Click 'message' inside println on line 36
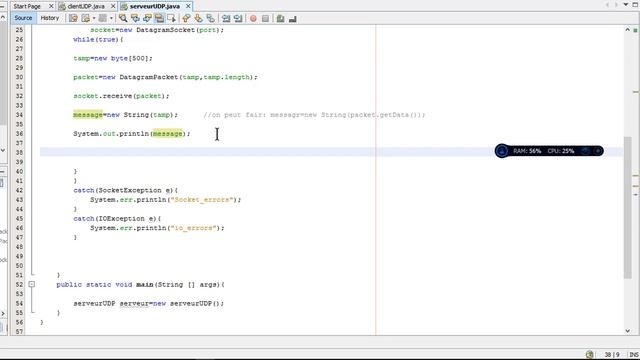640x360 pixels. point(167,133)
